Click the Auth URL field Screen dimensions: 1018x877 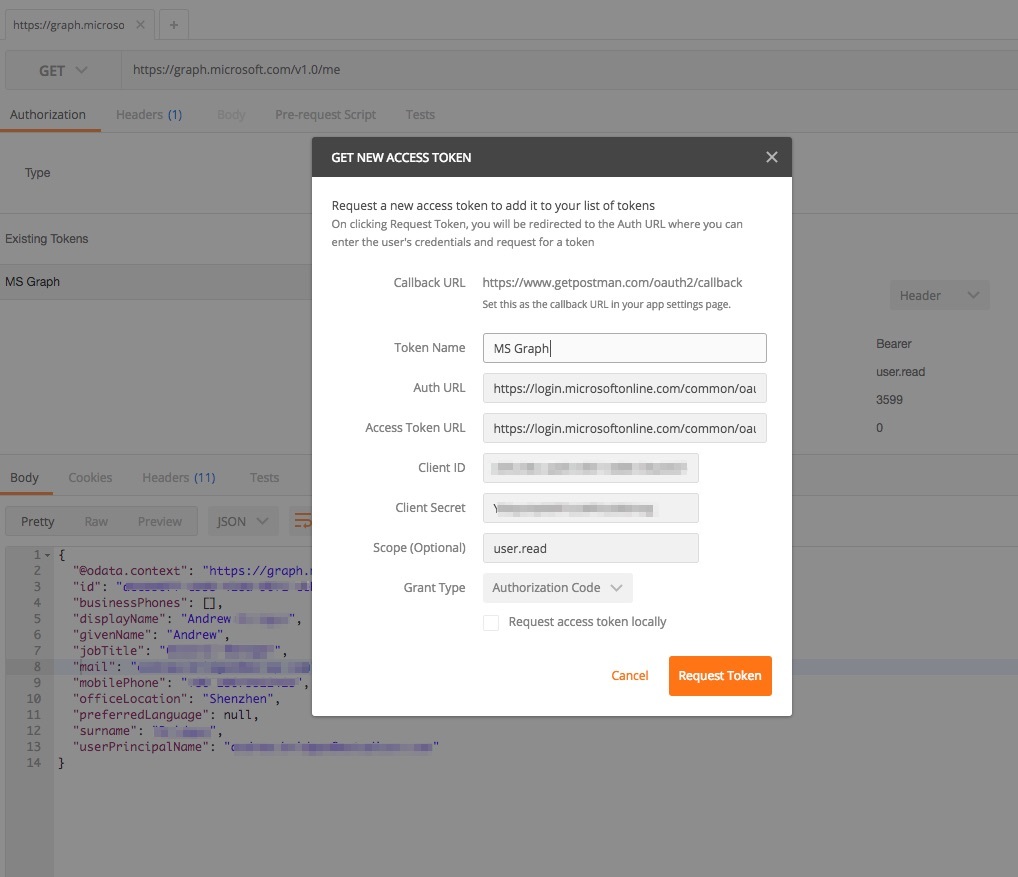[625, 388]
